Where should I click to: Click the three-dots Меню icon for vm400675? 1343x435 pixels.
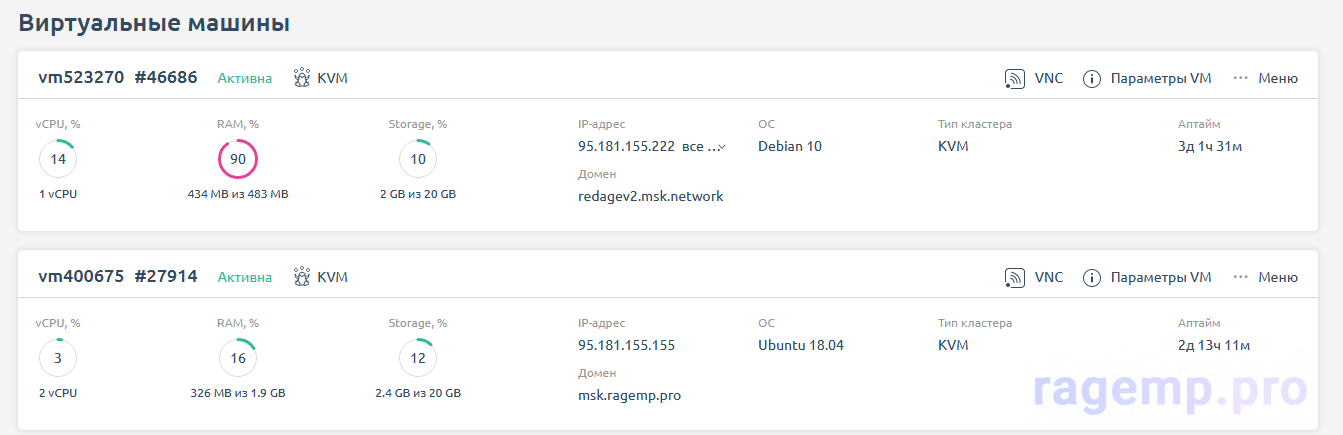pyautogui.click(x=1241, y=277)
